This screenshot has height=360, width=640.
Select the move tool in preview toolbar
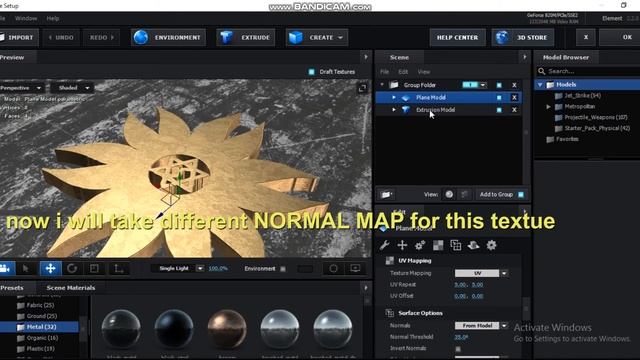pyautogui.click(x=50, y=268)
